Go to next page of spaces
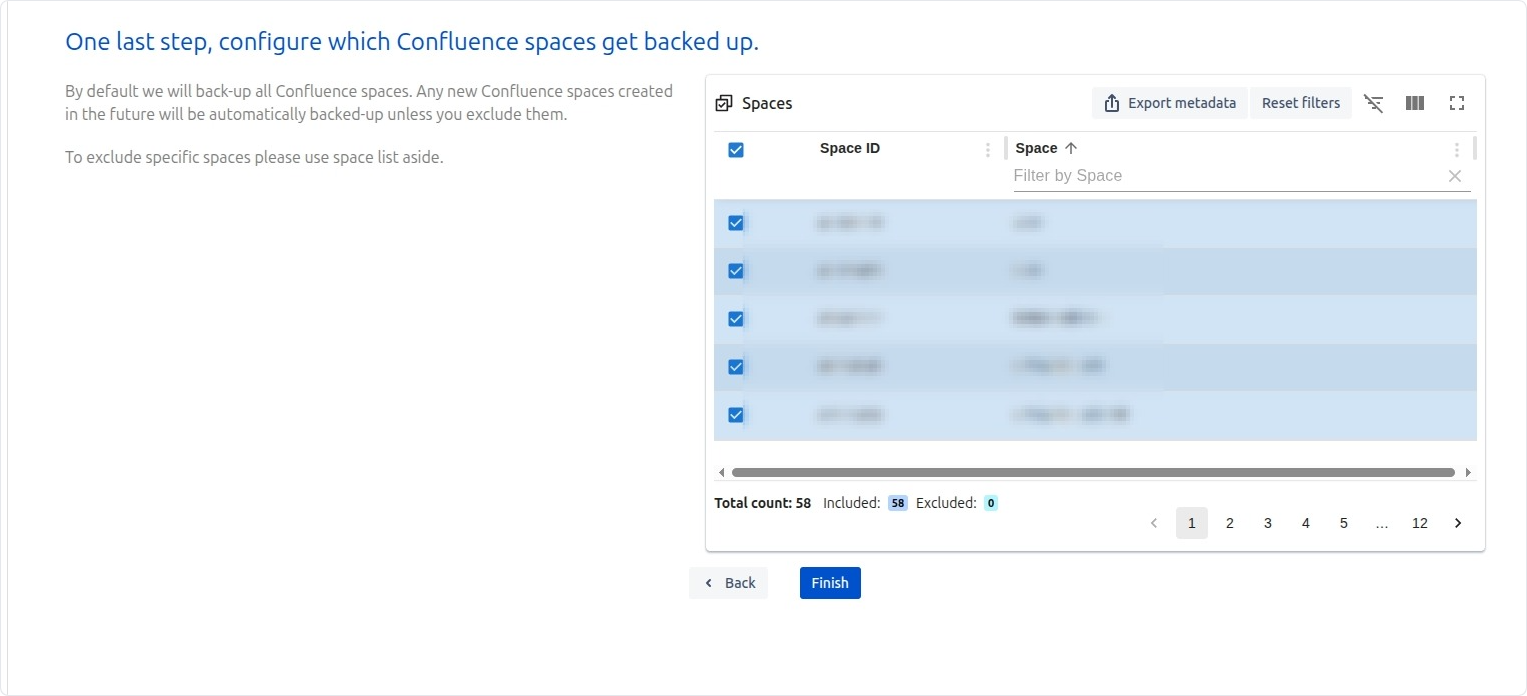1527x696 pixels. point(1457,523)
